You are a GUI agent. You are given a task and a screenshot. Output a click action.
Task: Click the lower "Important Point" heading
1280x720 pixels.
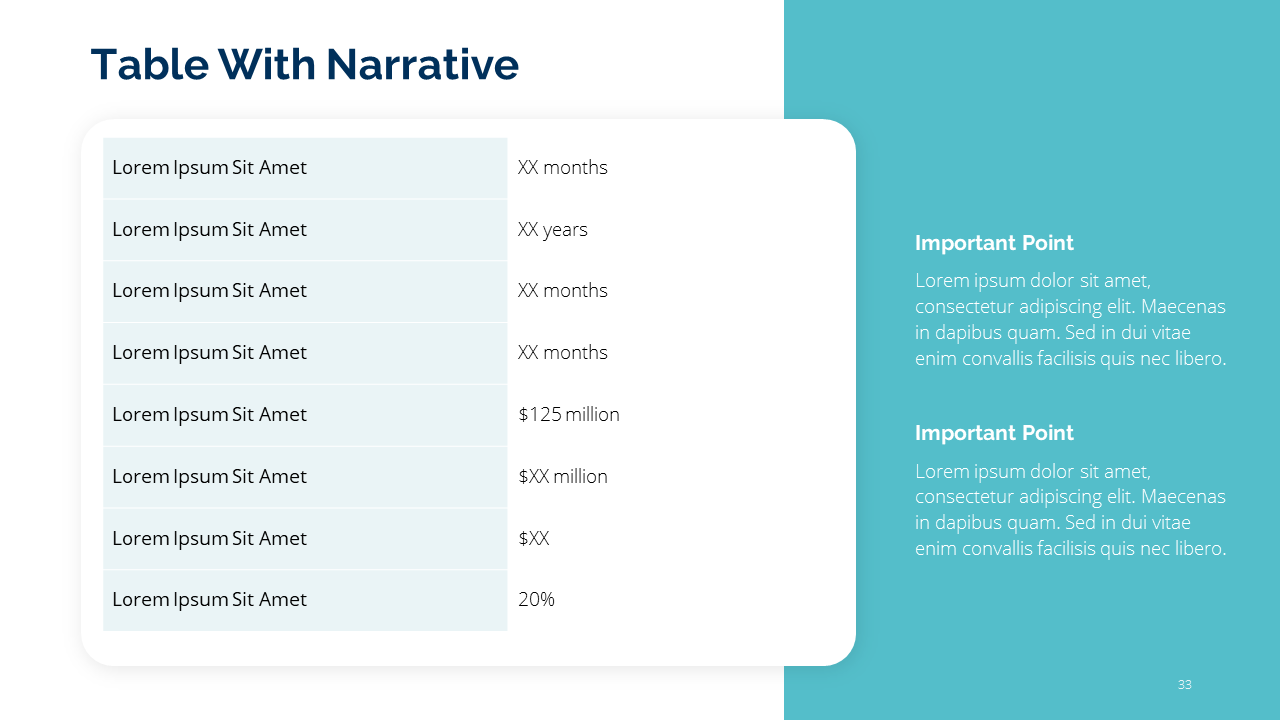[994, 433]
